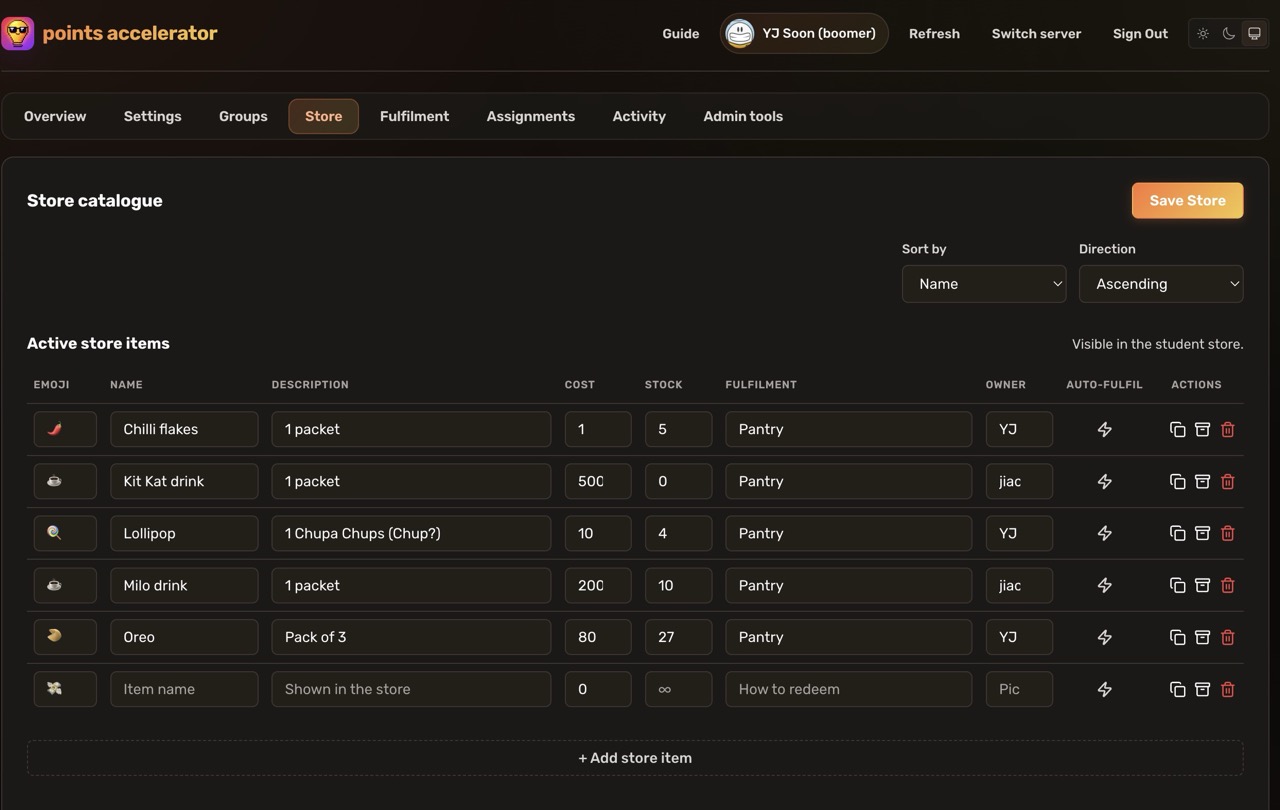This screenshot has width=1280, height=810.
Task: Click Sign Out
Action: (x=1140, y=33)
